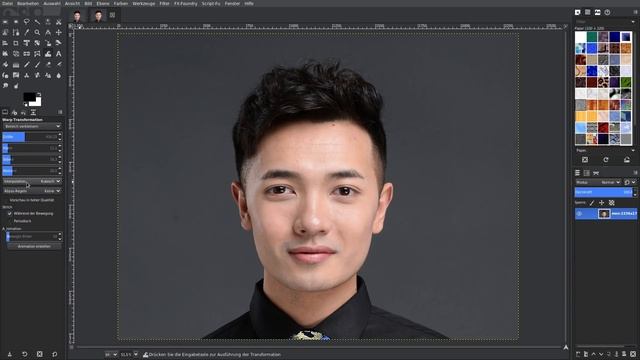Select the Ellipse Select tool
The width and height of the screenshot is (640, 360).
16,22
